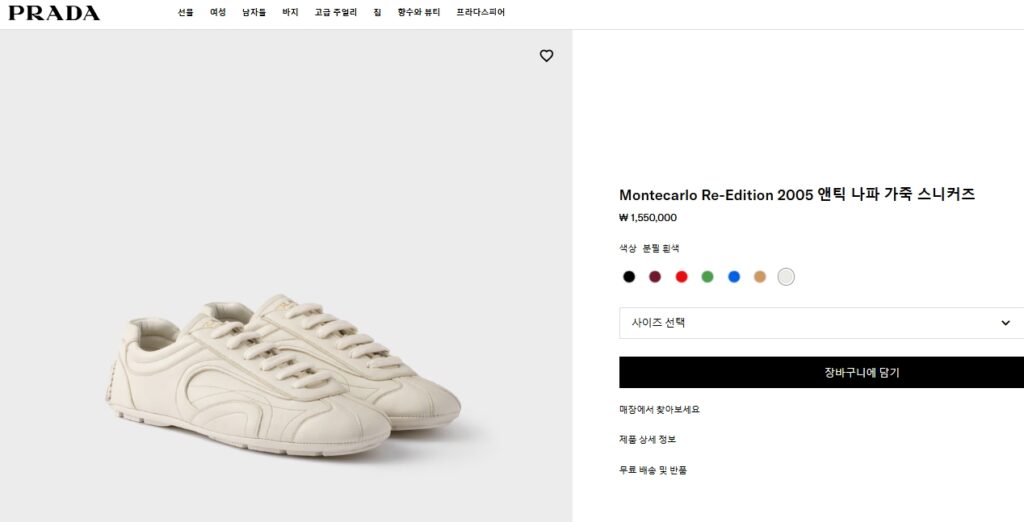Choose the blue color swatch
This screenshot has height=522, width=1024.
click(x=733, y=277)
